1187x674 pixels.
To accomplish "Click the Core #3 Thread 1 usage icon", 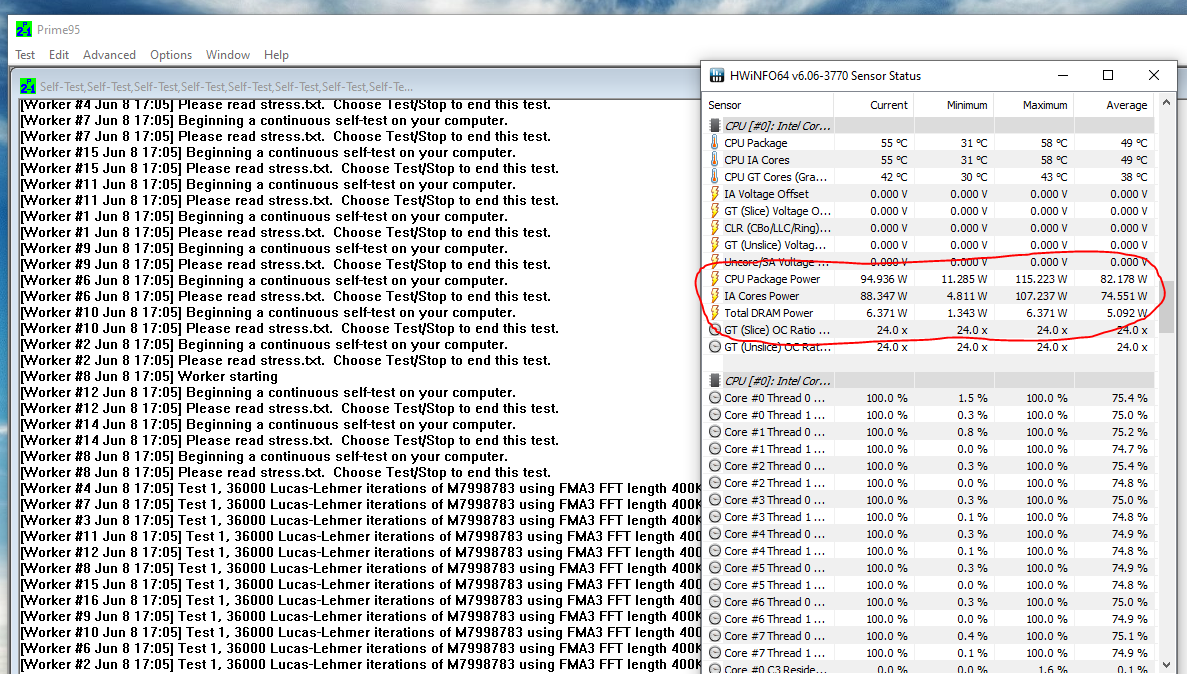I will tap(715, 516).
